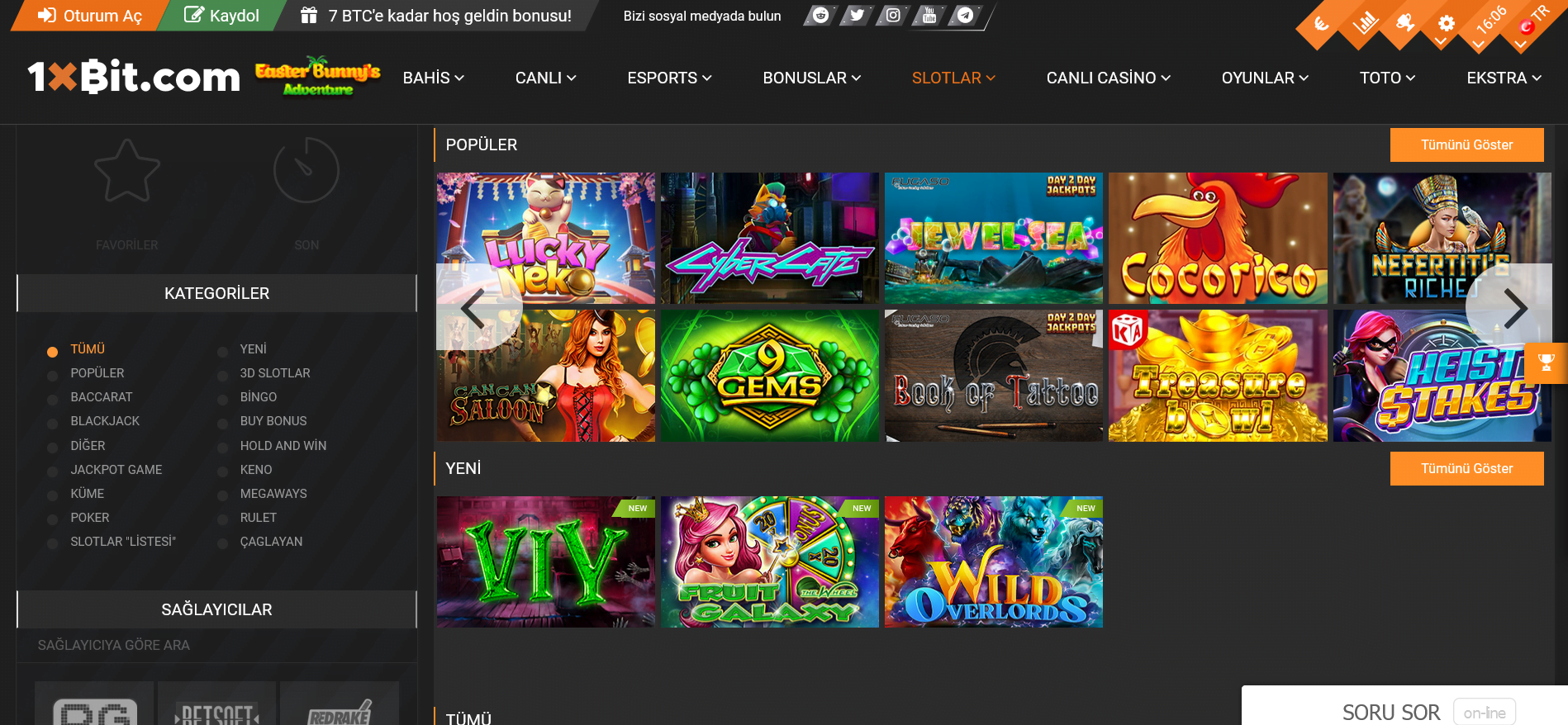The width and height of the screenshot is (1568, 725).
Task: Click the Kaydol register button
Action: pyautogui.click(x=221, y=16)
